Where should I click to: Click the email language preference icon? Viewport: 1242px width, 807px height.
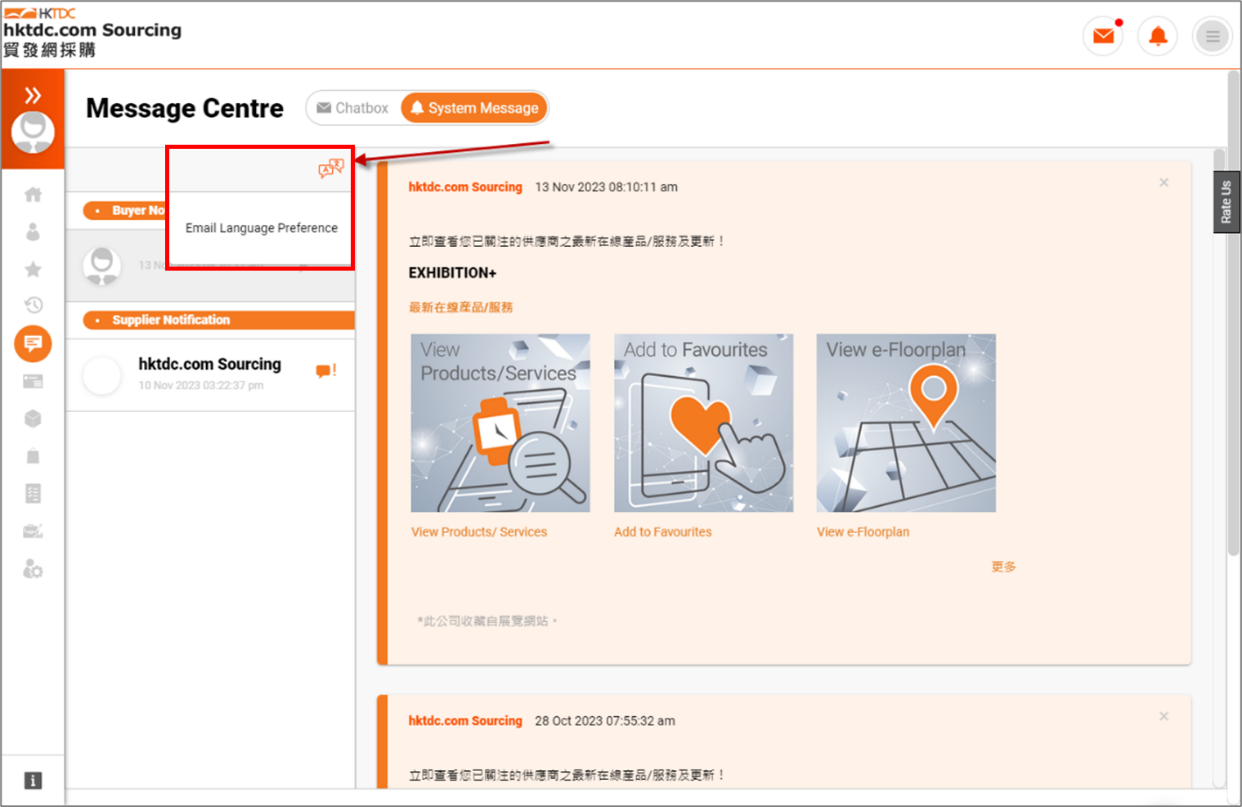[x=331, y=169]
